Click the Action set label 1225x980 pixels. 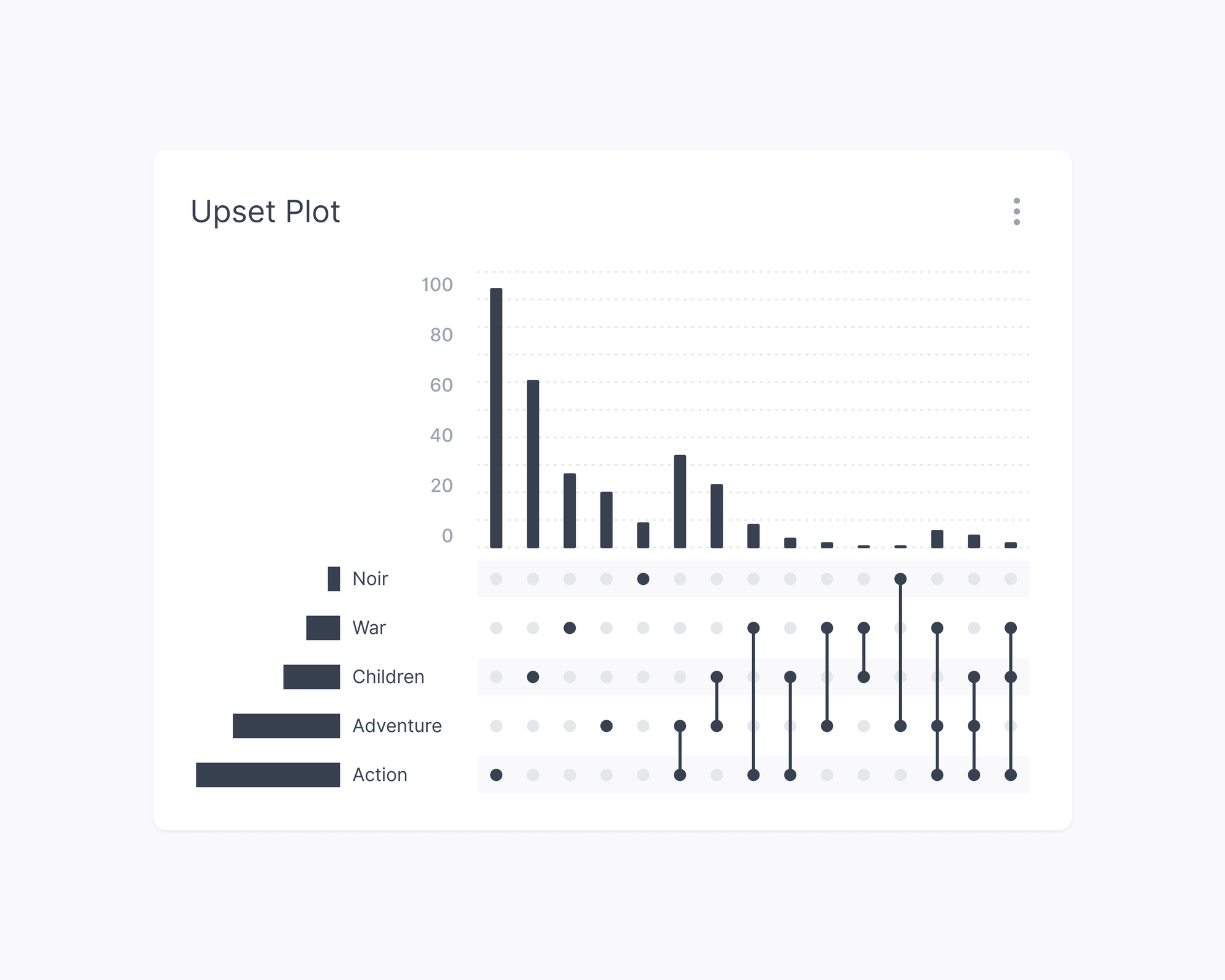tap(380, 775)
